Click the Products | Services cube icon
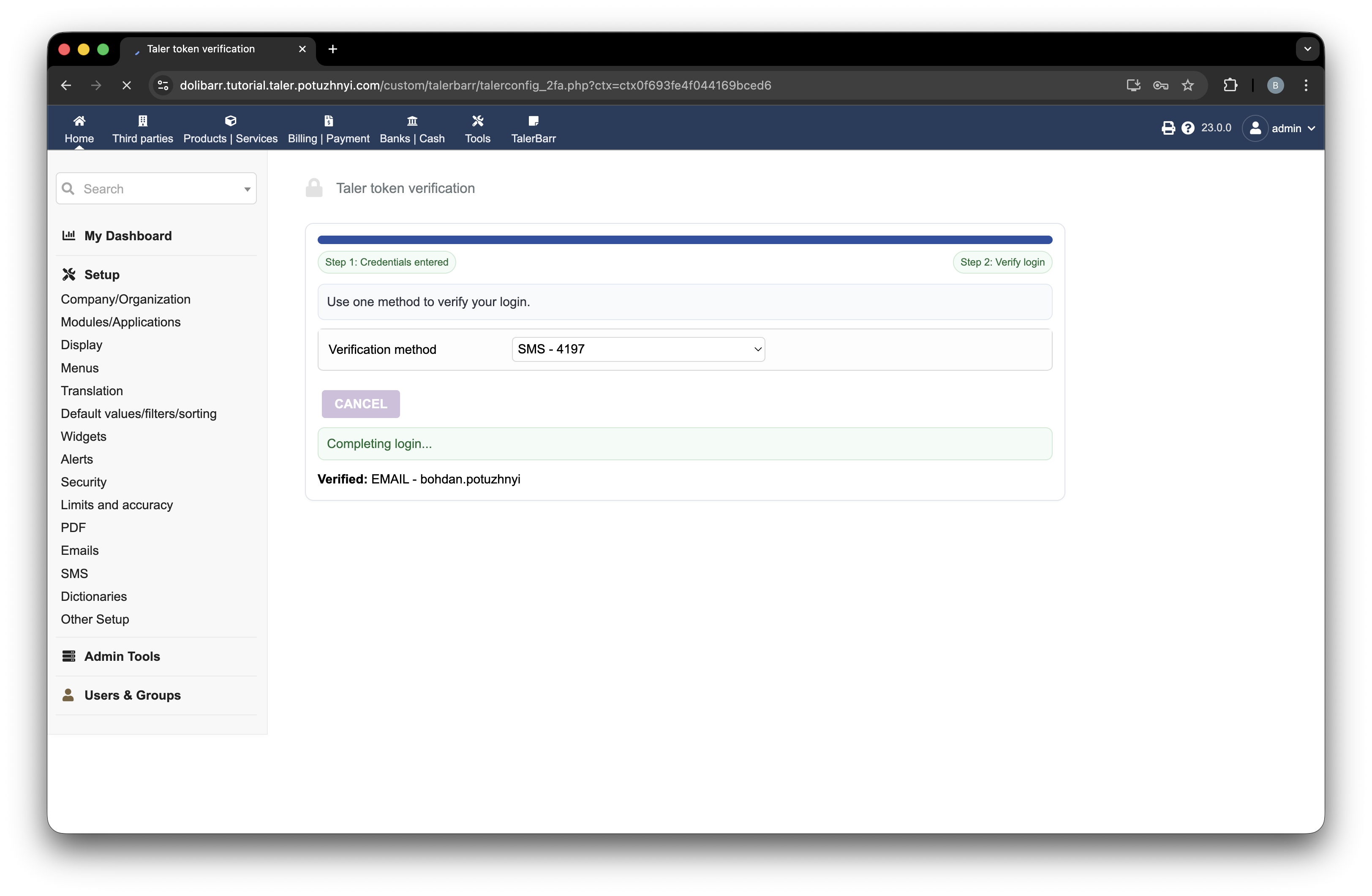The width and height of the screenshot is (1372, 896). tap(231, 121)
